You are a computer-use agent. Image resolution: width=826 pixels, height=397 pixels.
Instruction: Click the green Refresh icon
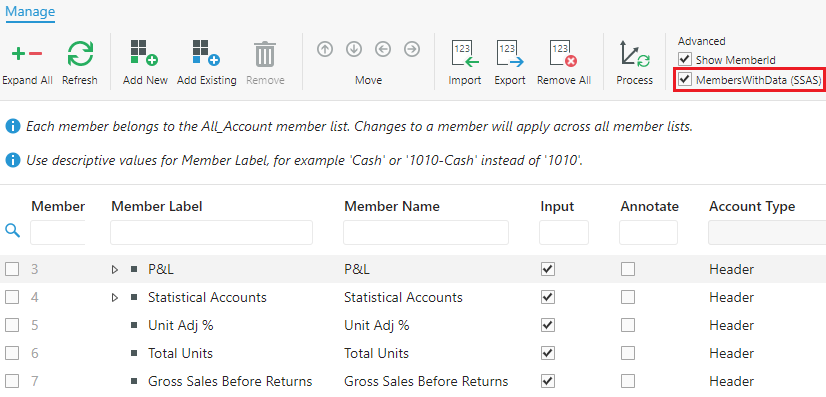(80, 54)
